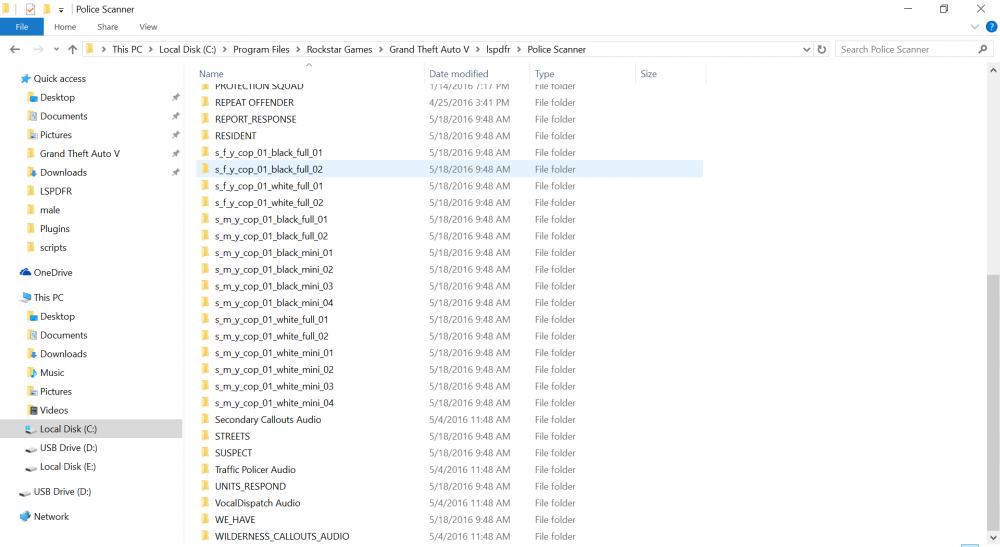Click the file list vertical scrollbar thumb
The width and height of the screenshot is (1000, 547).
point(992,402)
